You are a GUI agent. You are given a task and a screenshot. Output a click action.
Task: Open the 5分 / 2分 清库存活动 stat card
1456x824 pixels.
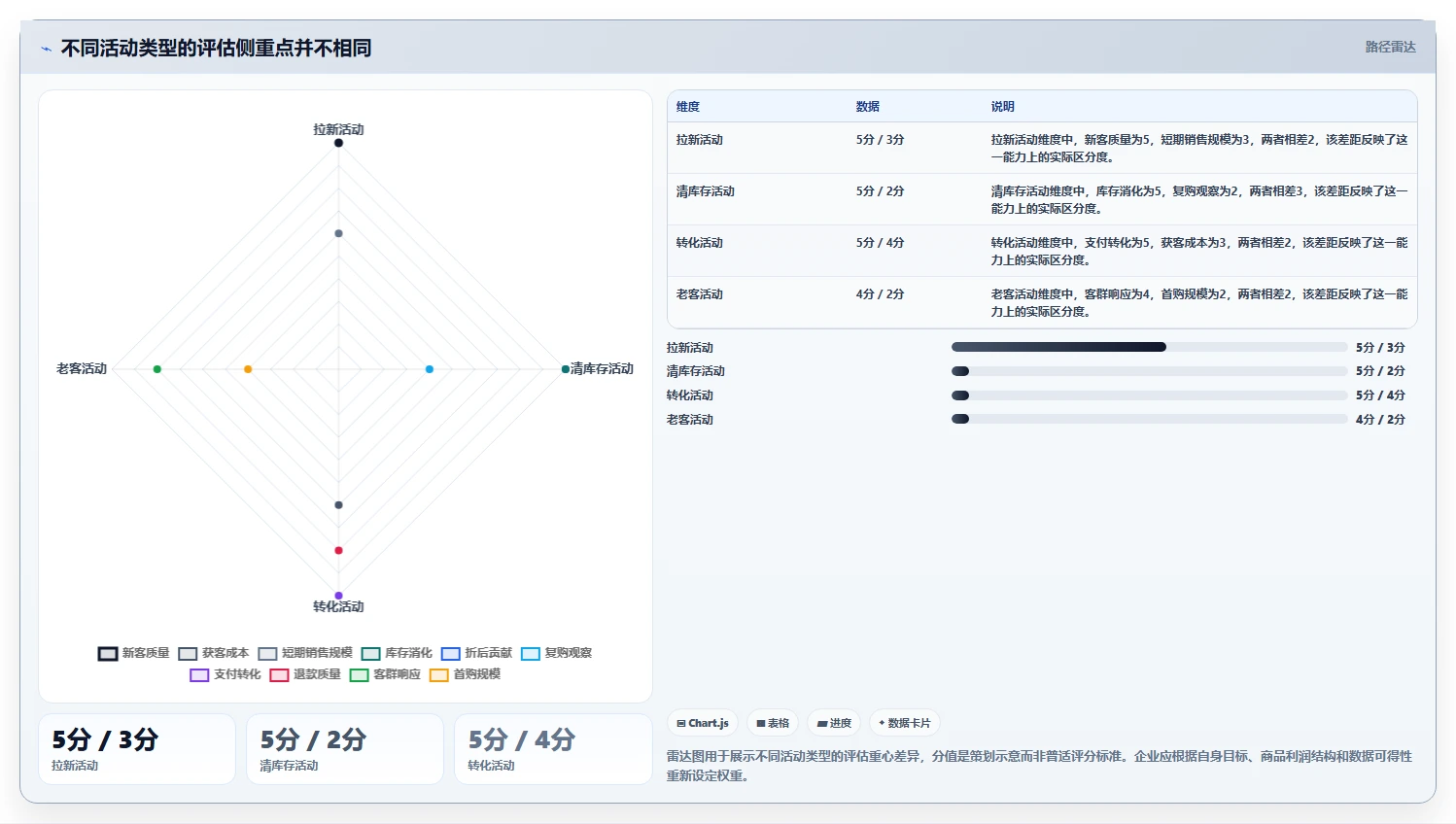[345, 749]
